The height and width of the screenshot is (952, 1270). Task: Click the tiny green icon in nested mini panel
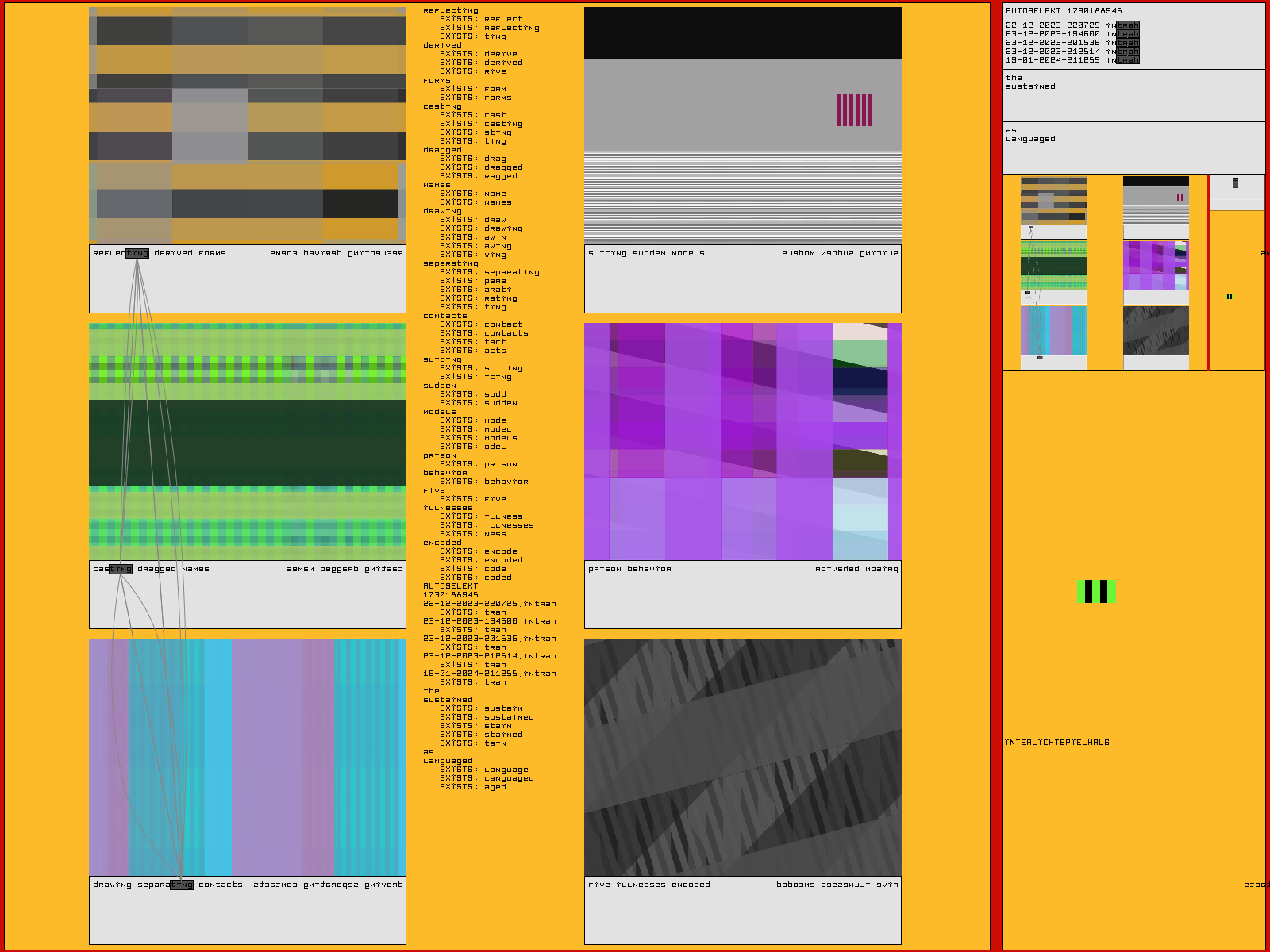coord(1229,297)
